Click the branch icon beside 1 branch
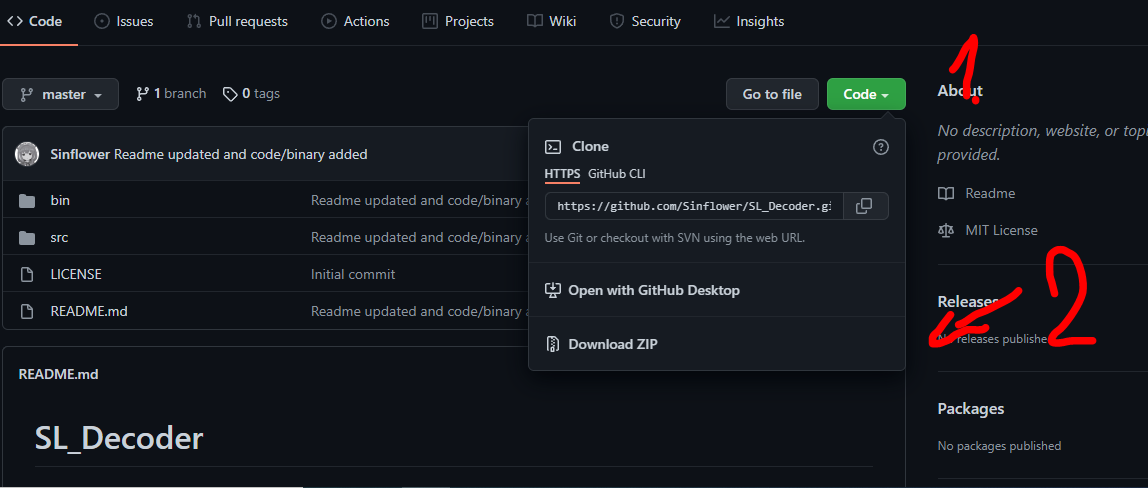 pyautogui.click(x=143, y=94)
